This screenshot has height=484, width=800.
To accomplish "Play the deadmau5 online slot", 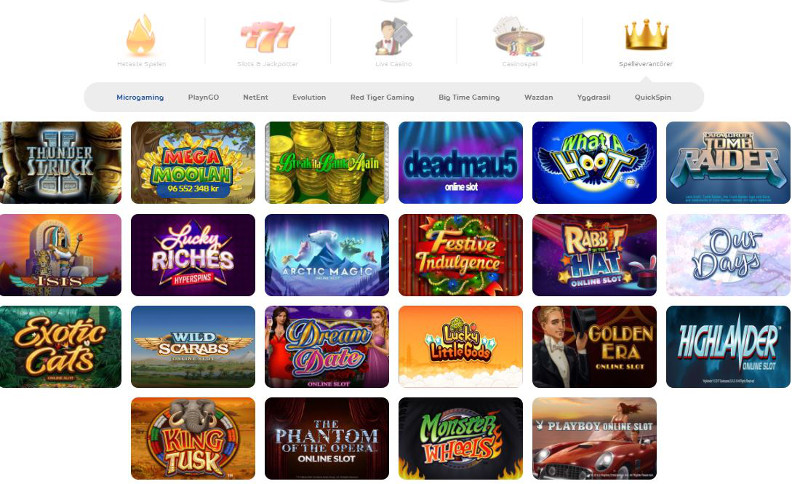I will click(461, 163).
